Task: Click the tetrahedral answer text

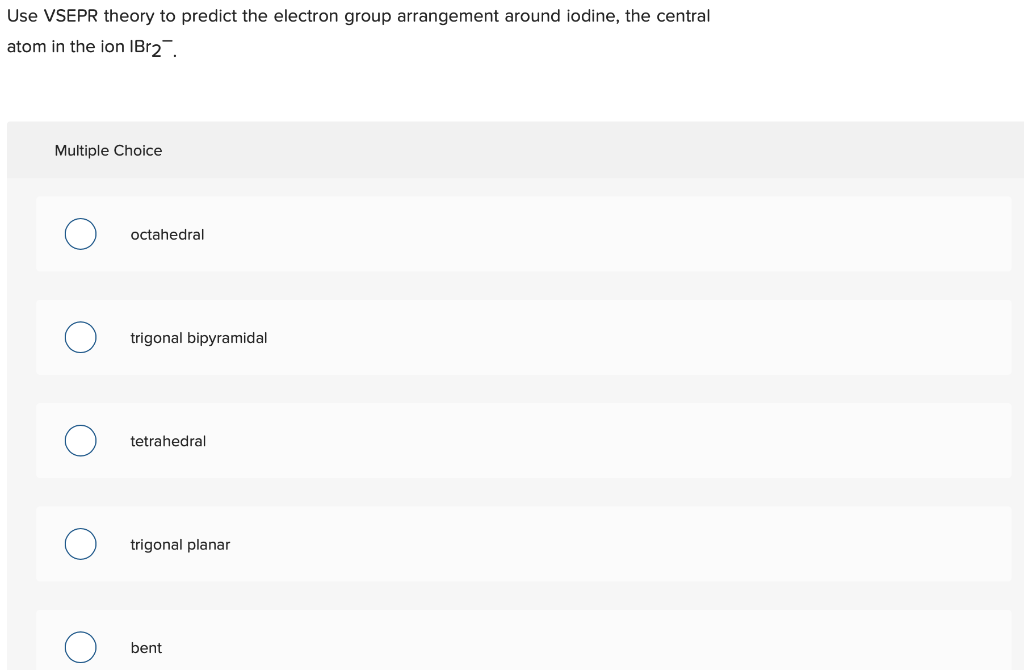Action: [x=168, y=441]
